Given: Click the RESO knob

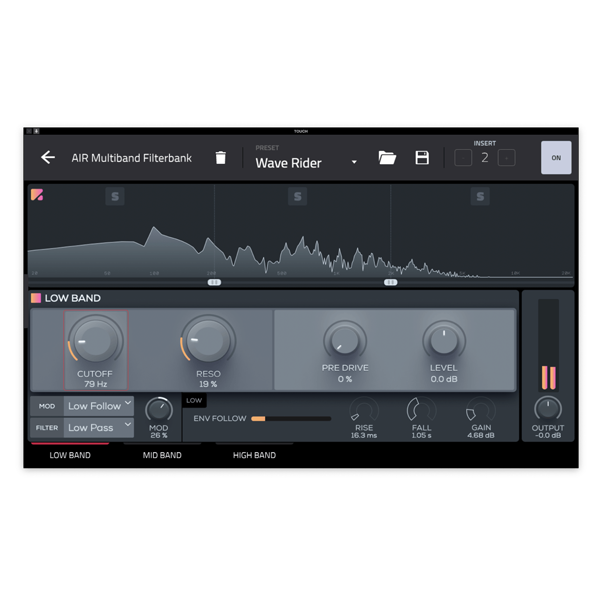Looking at the screenshot, I should (x=208, y=339).
